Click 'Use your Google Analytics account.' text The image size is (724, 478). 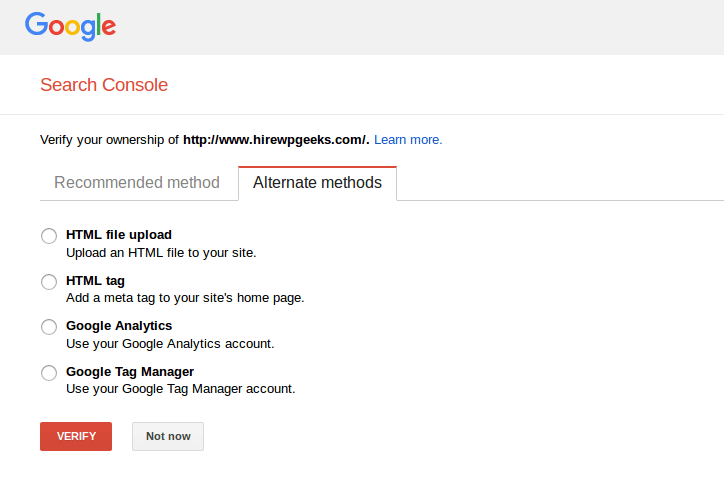170,344
